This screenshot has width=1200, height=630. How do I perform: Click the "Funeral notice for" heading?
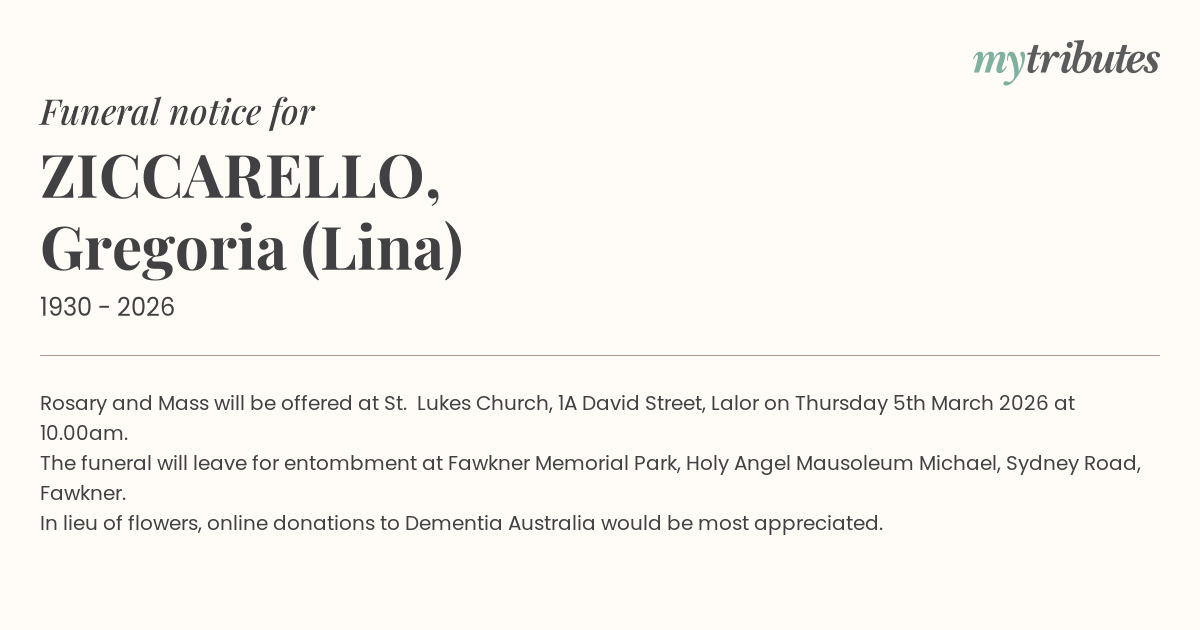(x=177, y=112)
